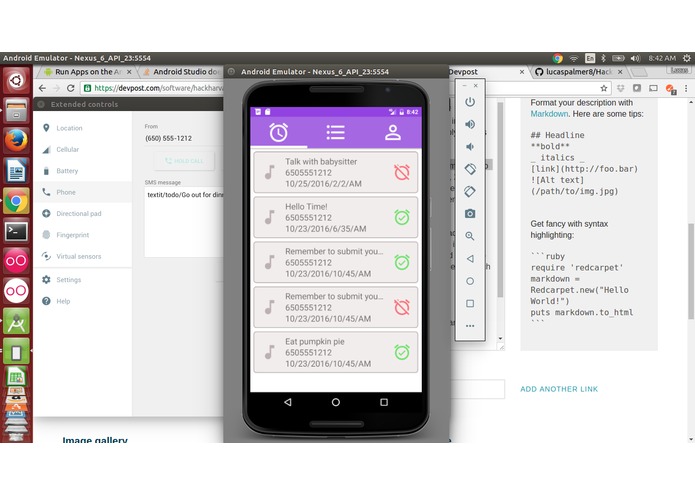Rotate emulator left with first rotate icon

coord(470,169)
